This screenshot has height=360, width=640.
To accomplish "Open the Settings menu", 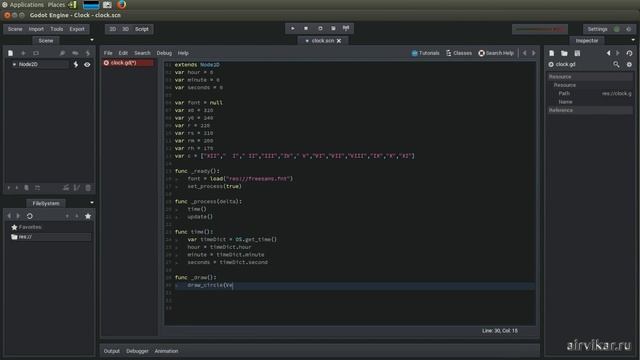I will click(597, 29).
